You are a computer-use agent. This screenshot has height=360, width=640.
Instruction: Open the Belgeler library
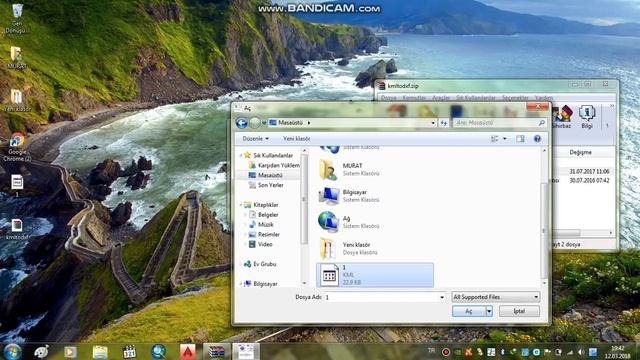click(267, 215)
